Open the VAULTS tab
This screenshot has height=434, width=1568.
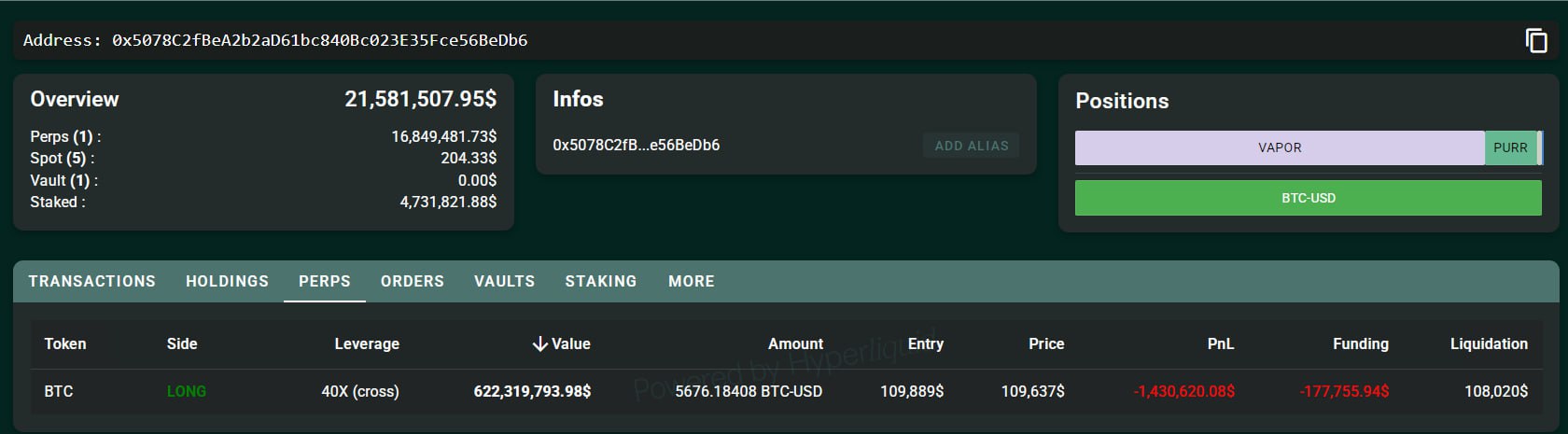(x=504, y=281)
